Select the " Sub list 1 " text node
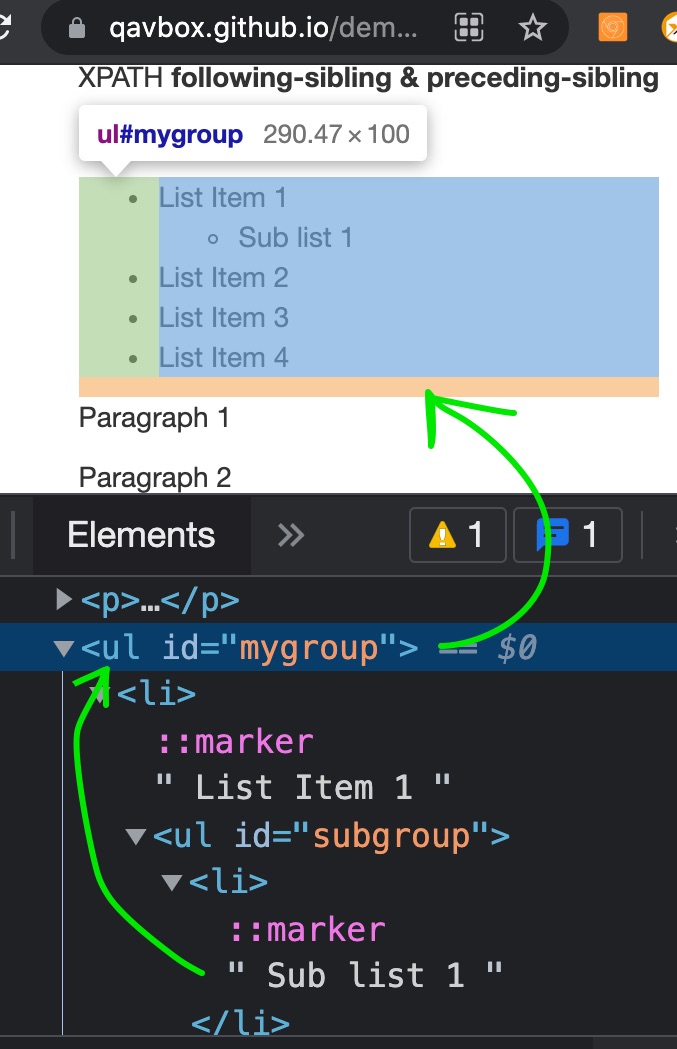Screen dimensions: 677x1049 click(x=365, y=974)
